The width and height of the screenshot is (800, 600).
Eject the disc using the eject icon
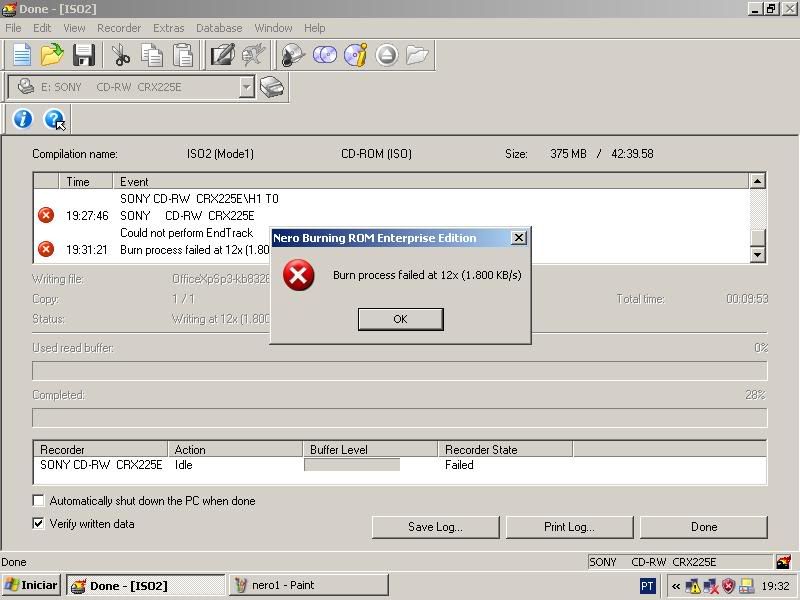[387, 55]
